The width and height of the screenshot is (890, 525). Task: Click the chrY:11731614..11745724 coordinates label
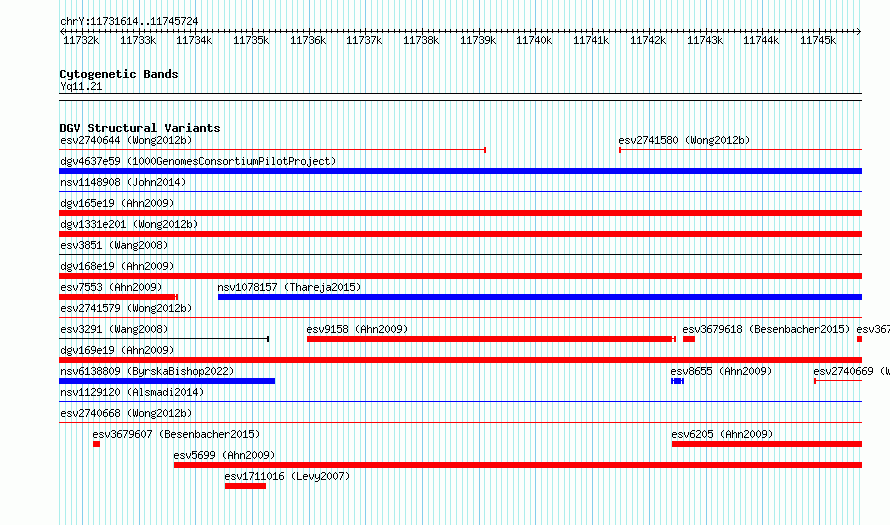pyautogui.click(x=129, y=22)
